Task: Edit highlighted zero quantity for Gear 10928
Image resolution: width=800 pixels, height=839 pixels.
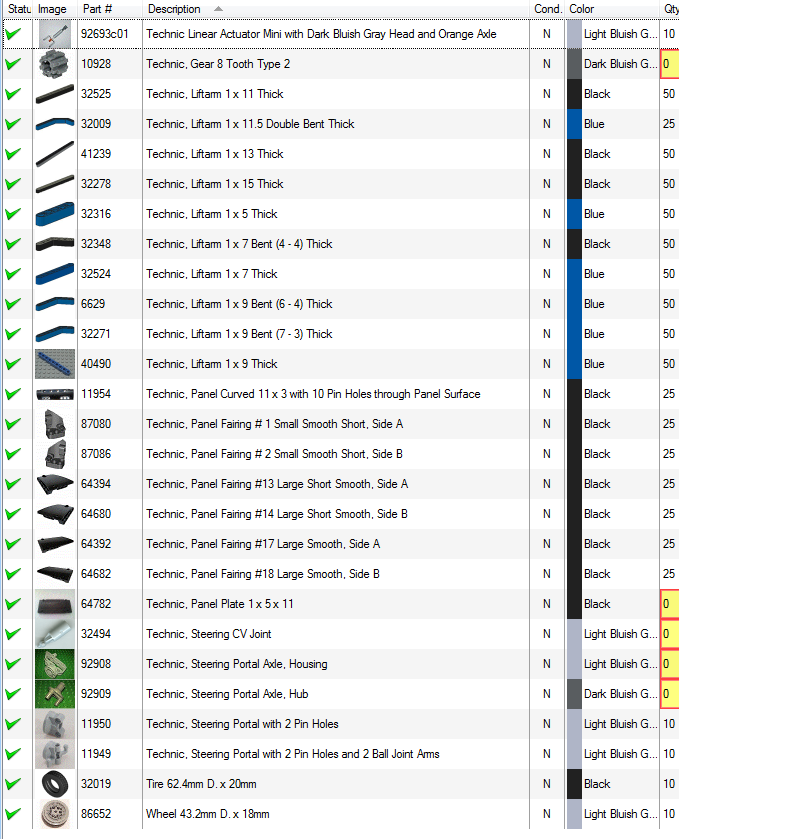Action: point(670,64)
